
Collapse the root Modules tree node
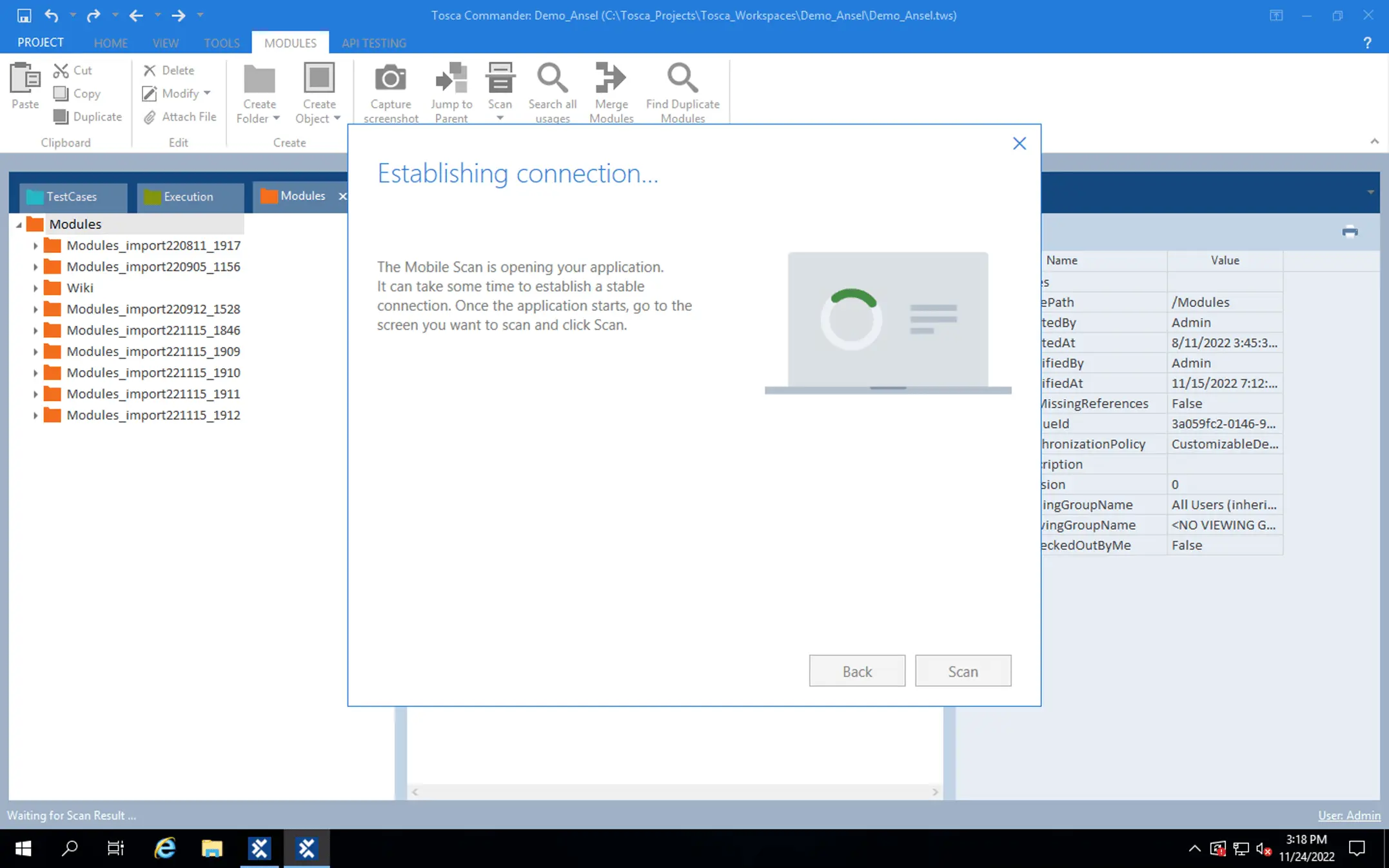pyautogui.click(x=19, y=224)
